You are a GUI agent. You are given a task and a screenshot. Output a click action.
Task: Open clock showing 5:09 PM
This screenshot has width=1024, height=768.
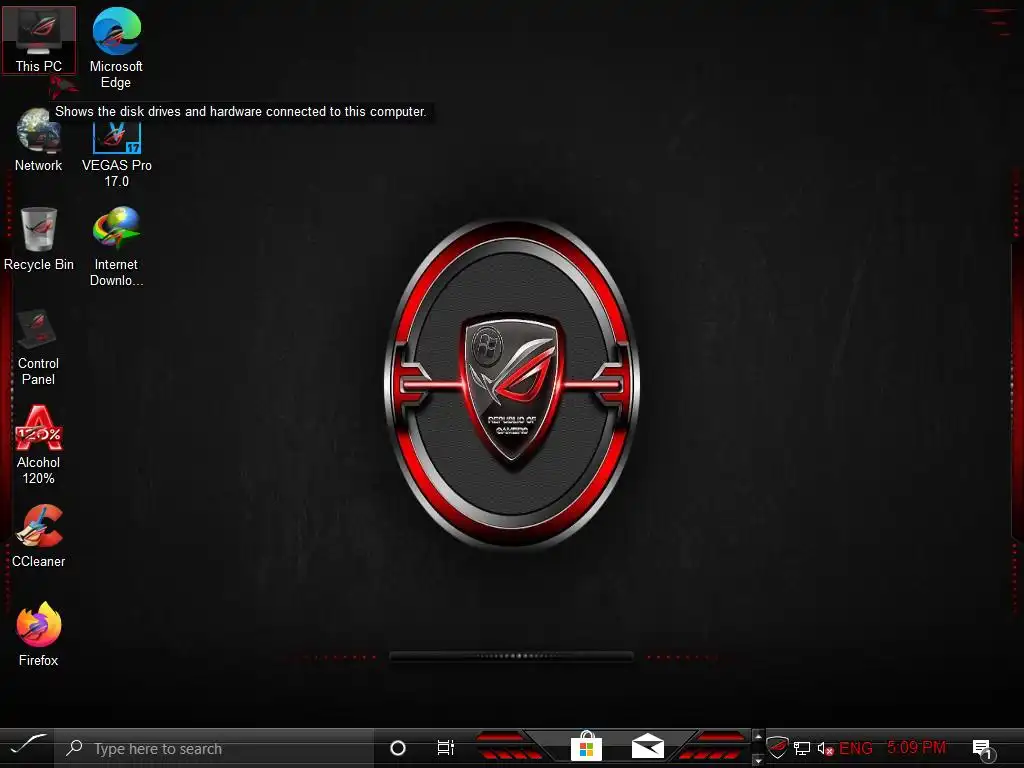pos(916,747)
